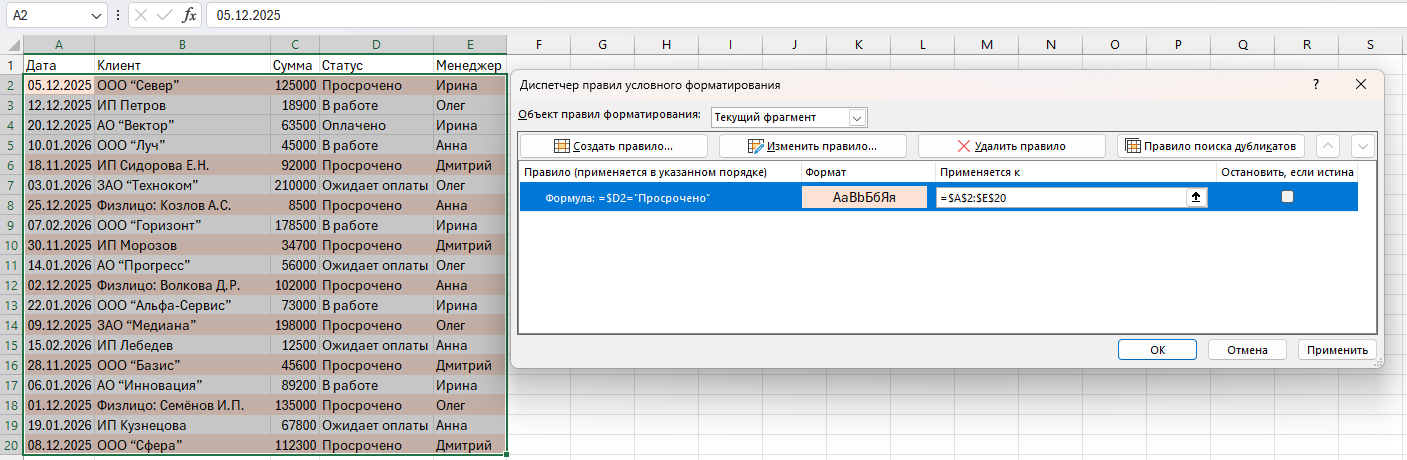Screen dimensions: 1407x460
Task: Click cell Физлицо: Козлов А.С.
Action: (182, 205)
